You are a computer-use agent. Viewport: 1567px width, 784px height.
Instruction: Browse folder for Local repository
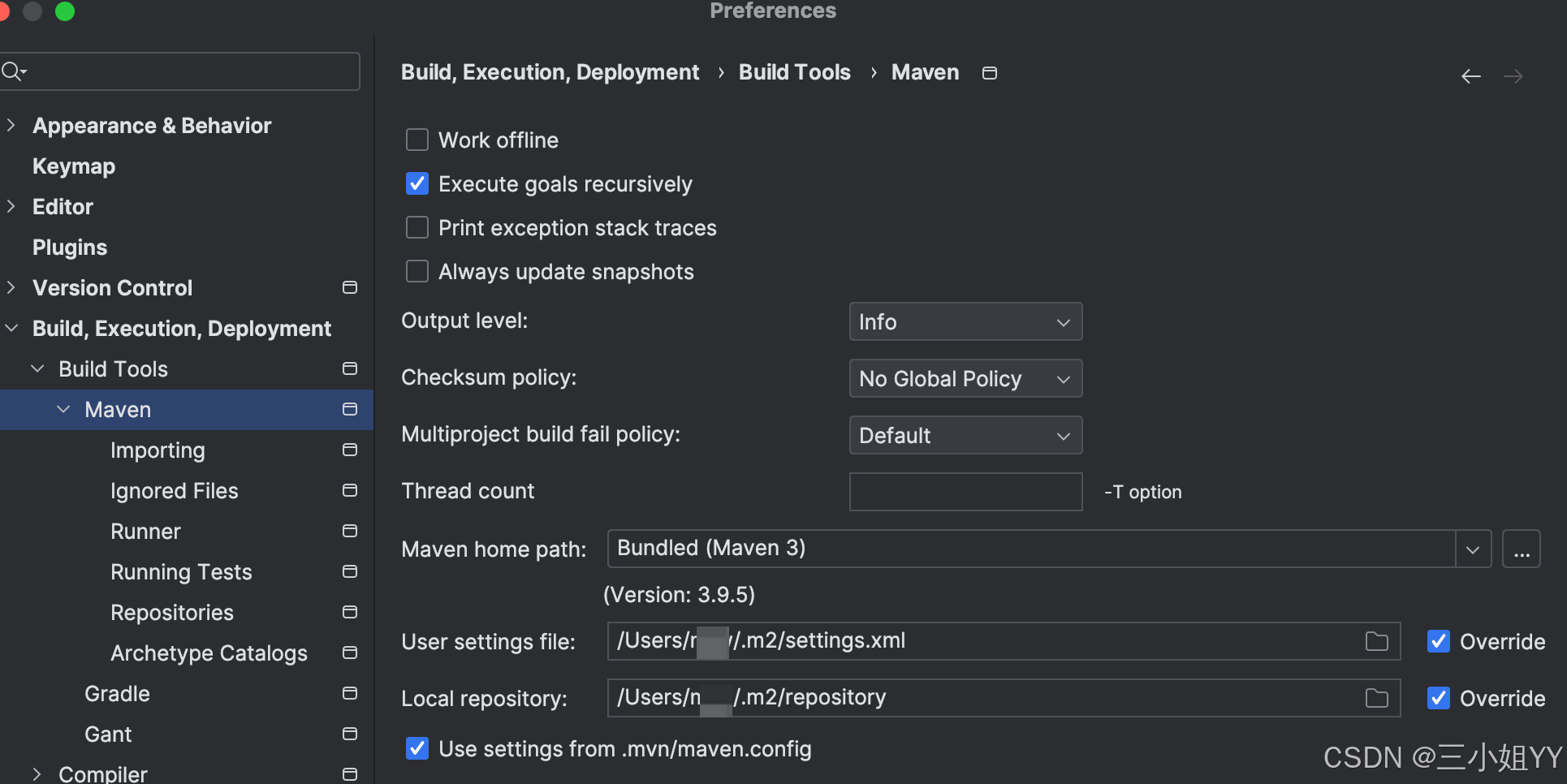(1377, 698)
